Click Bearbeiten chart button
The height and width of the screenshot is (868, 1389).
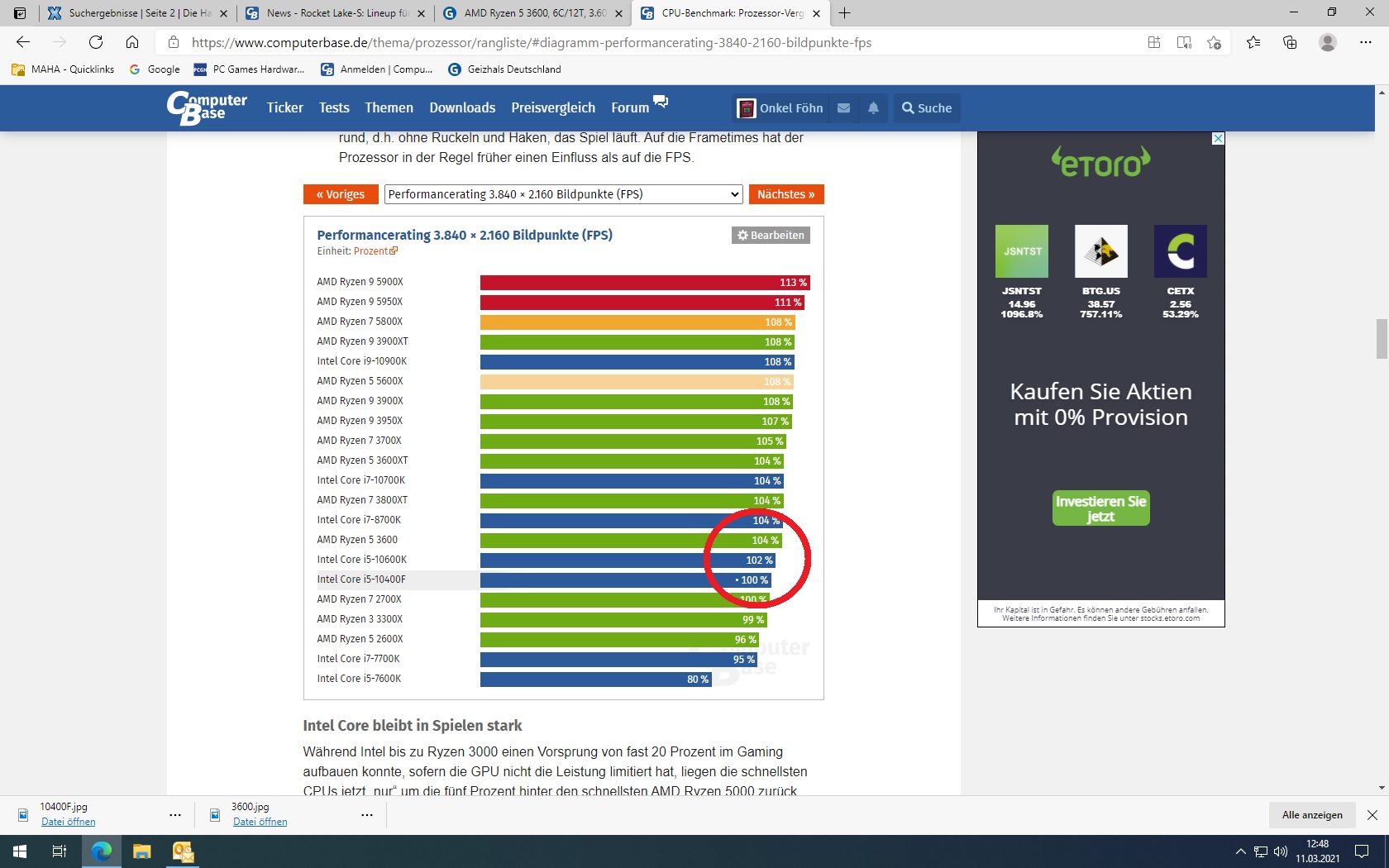click(771, 236)
